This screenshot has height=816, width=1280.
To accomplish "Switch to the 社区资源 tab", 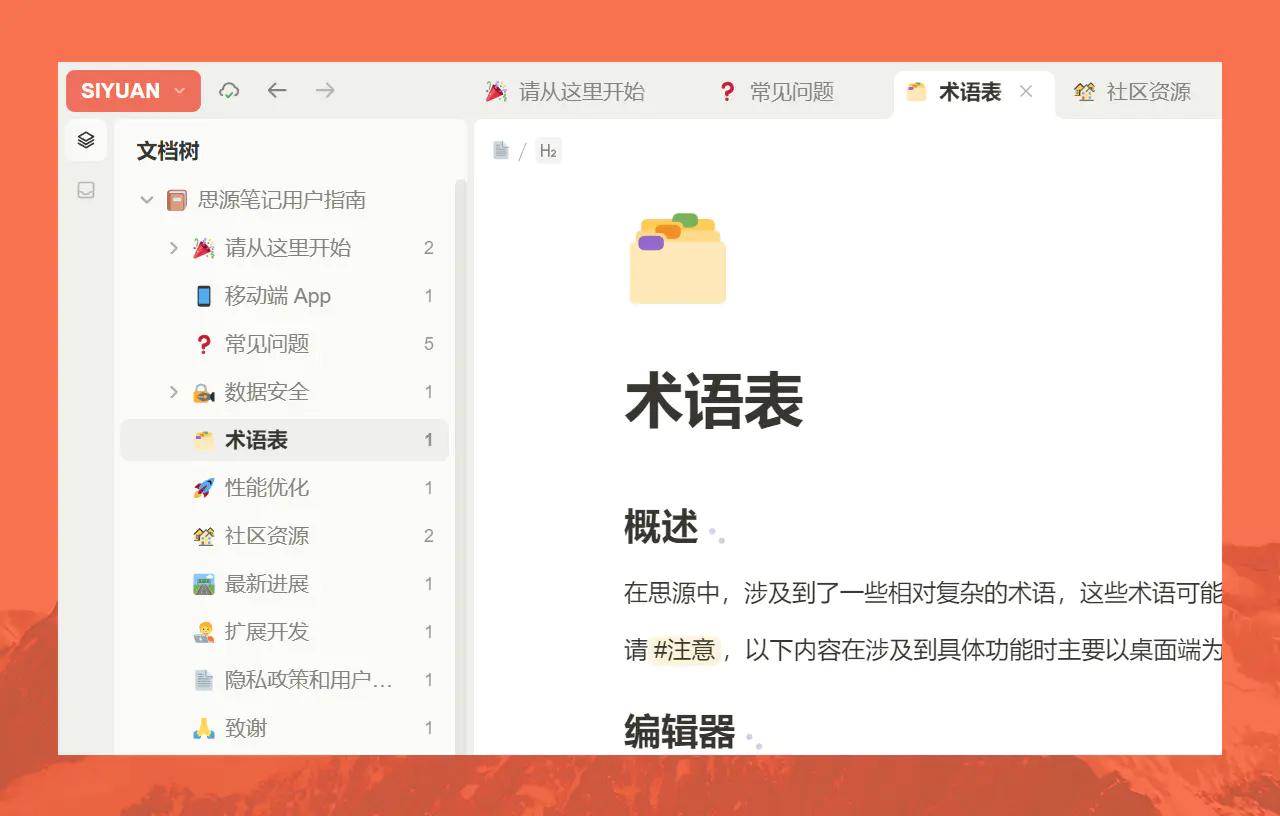I will (x=1133, y=93).
